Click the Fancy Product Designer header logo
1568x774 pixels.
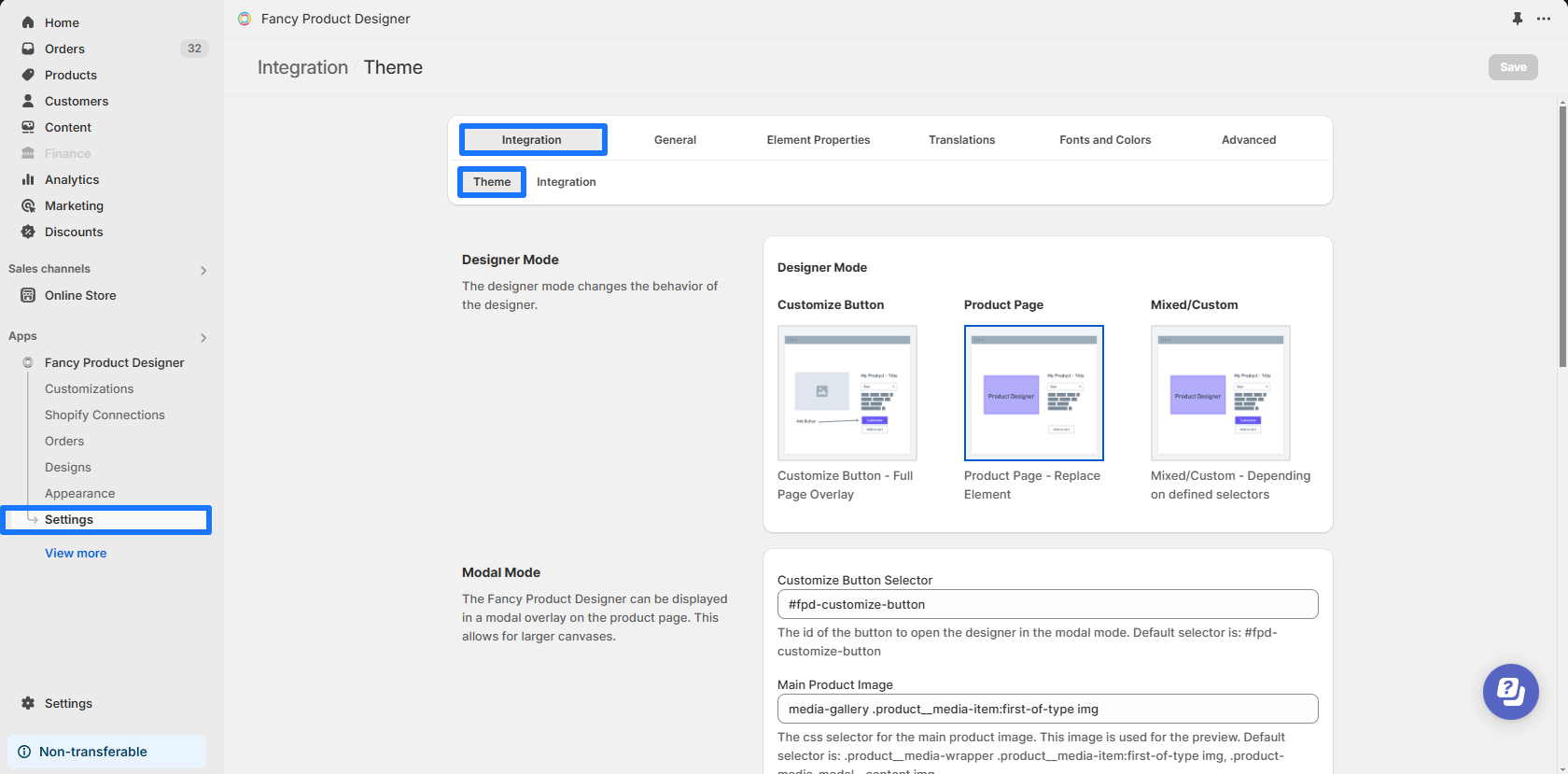[x=245, y=19]
